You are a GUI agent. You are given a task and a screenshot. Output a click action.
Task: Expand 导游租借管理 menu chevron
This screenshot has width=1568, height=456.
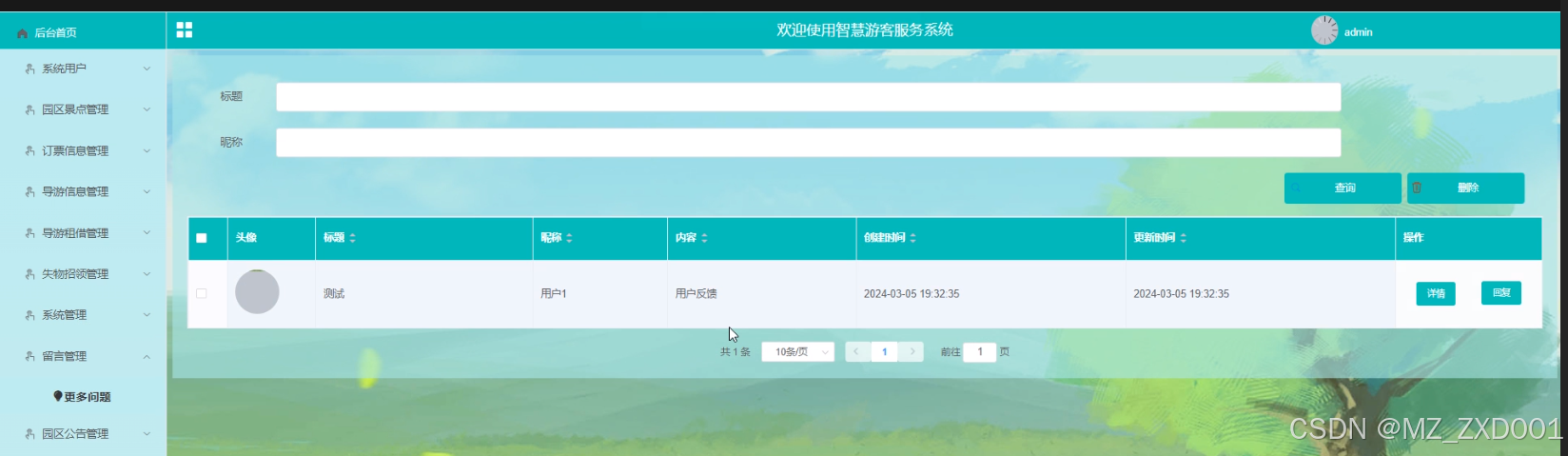point(147,232)
